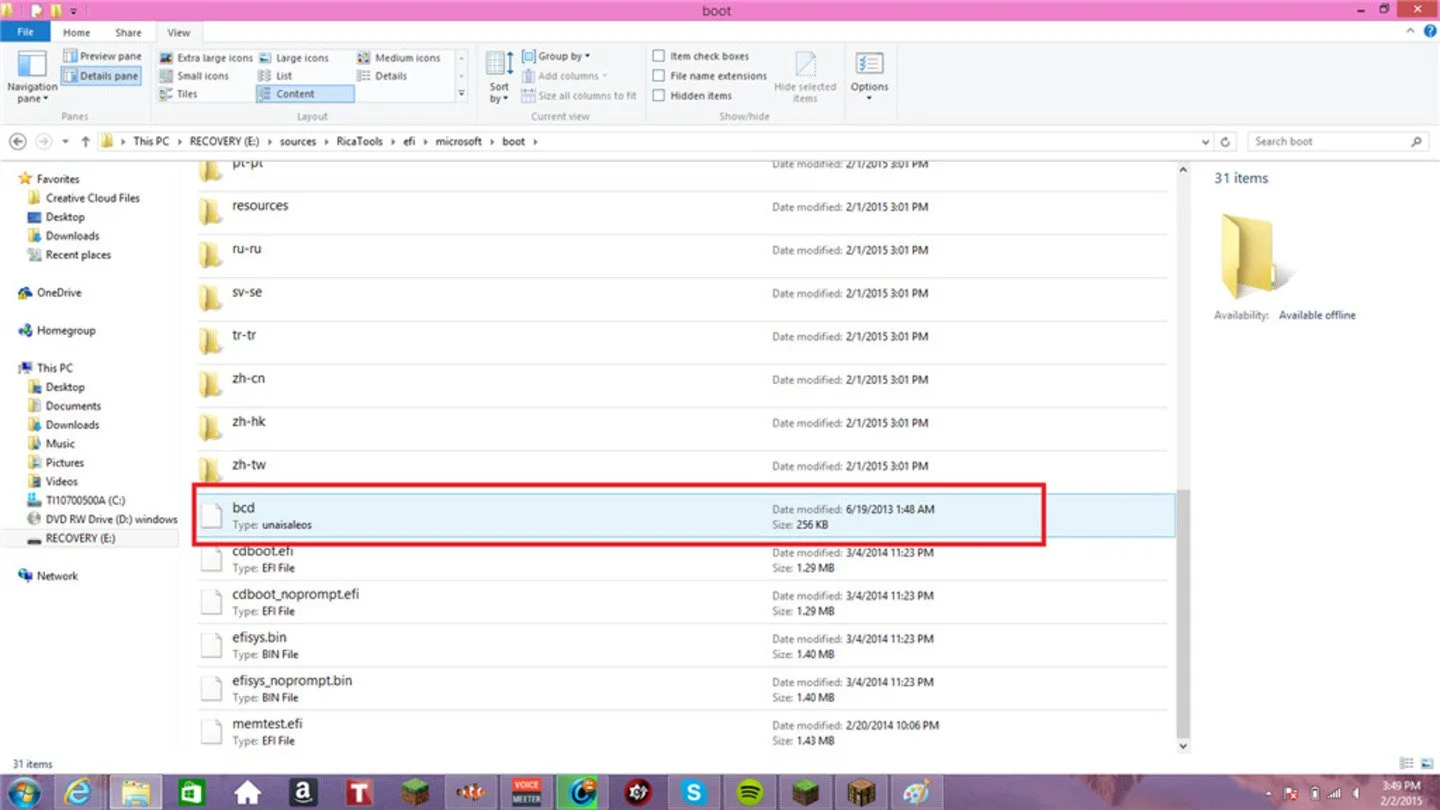Click 'RicaTools' in the address path
The height and width of the screenshot is (810, 1440).
click(359, 142)
